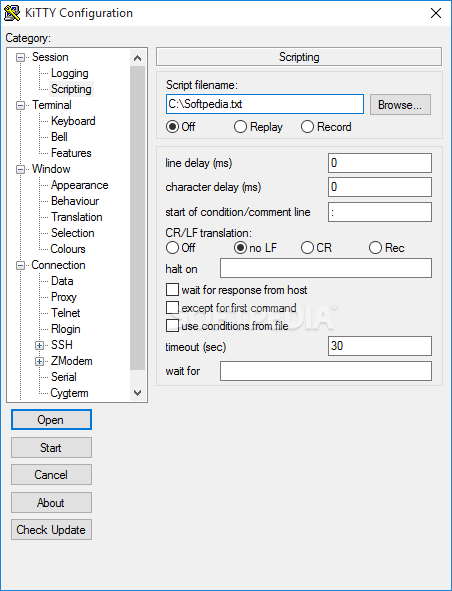Select the script mode Off radio button

click(172, 127)
